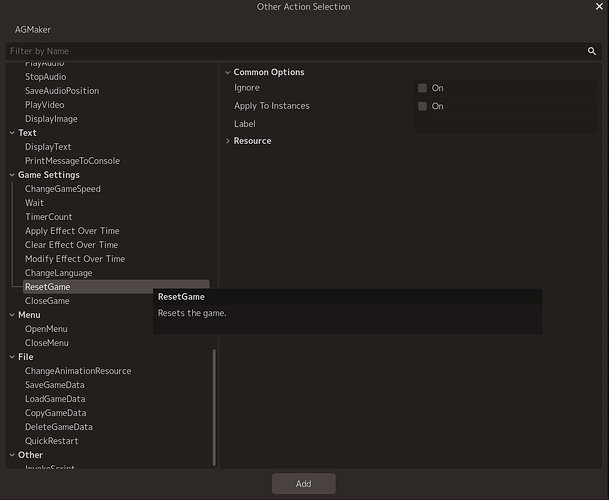Select the highlighted ResetGame action
This screenshot has height=500, width=609.
tap(116, 287)
